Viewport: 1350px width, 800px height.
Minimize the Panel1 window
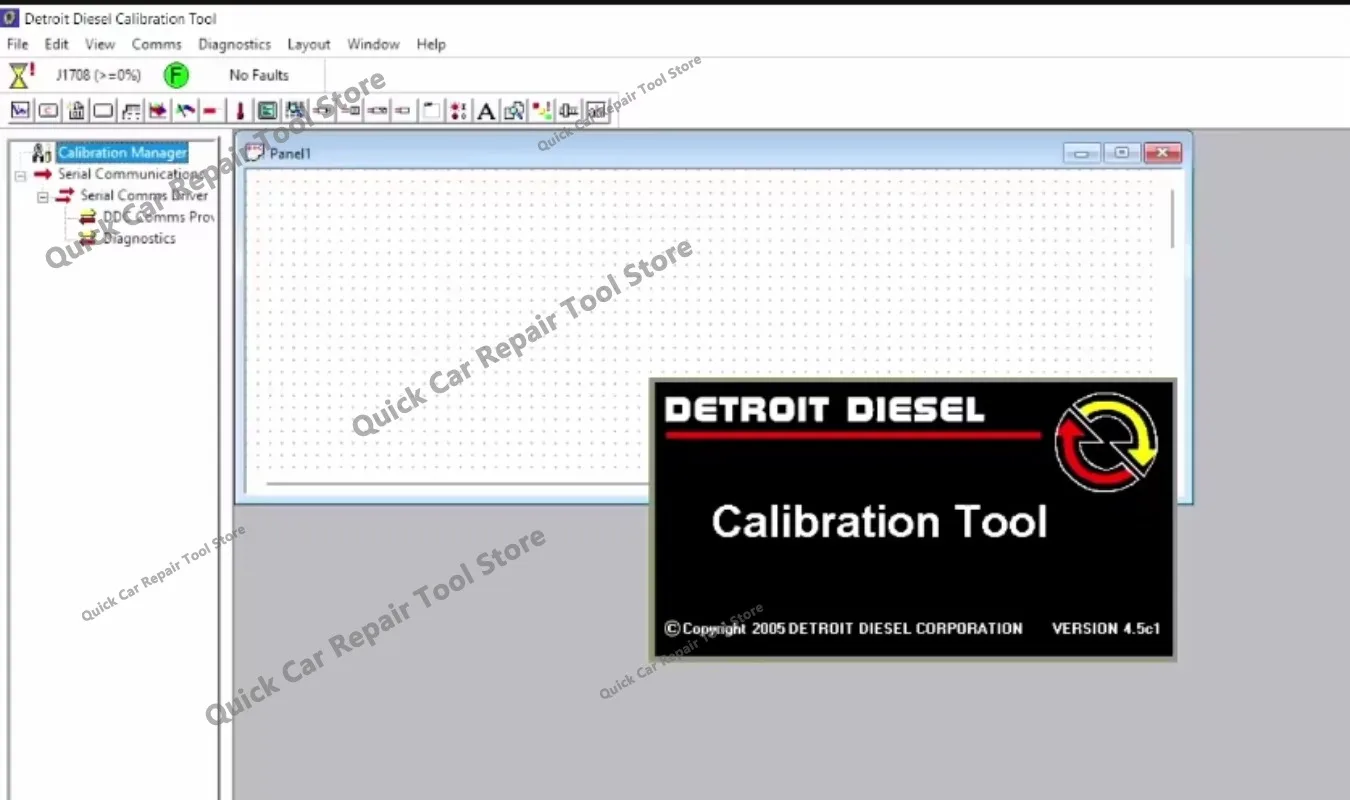tap(1081, 153)
